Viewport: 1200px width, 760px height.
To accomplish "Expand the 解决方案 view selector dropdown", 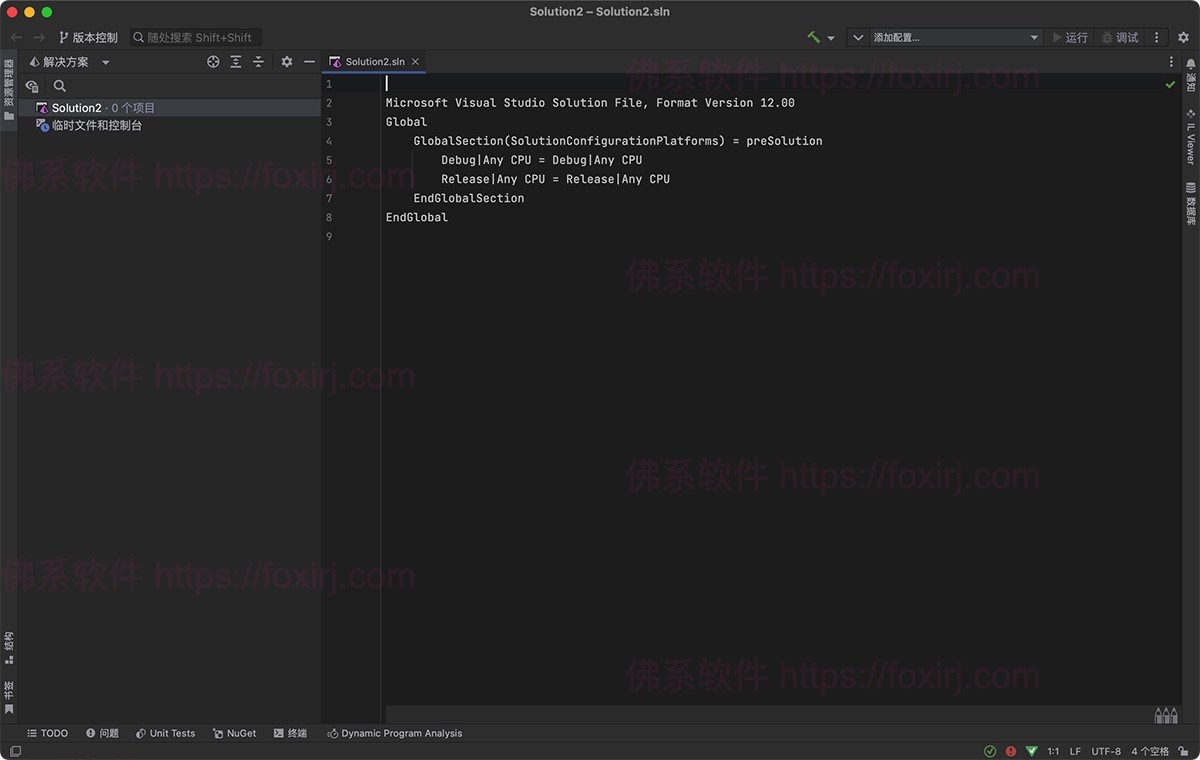I will [105, 61].
